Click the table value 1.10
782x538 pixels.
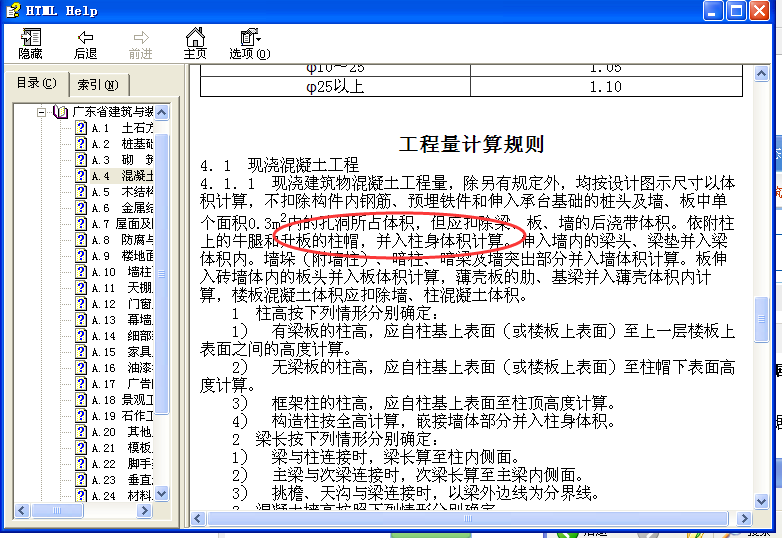click(605, 87)
